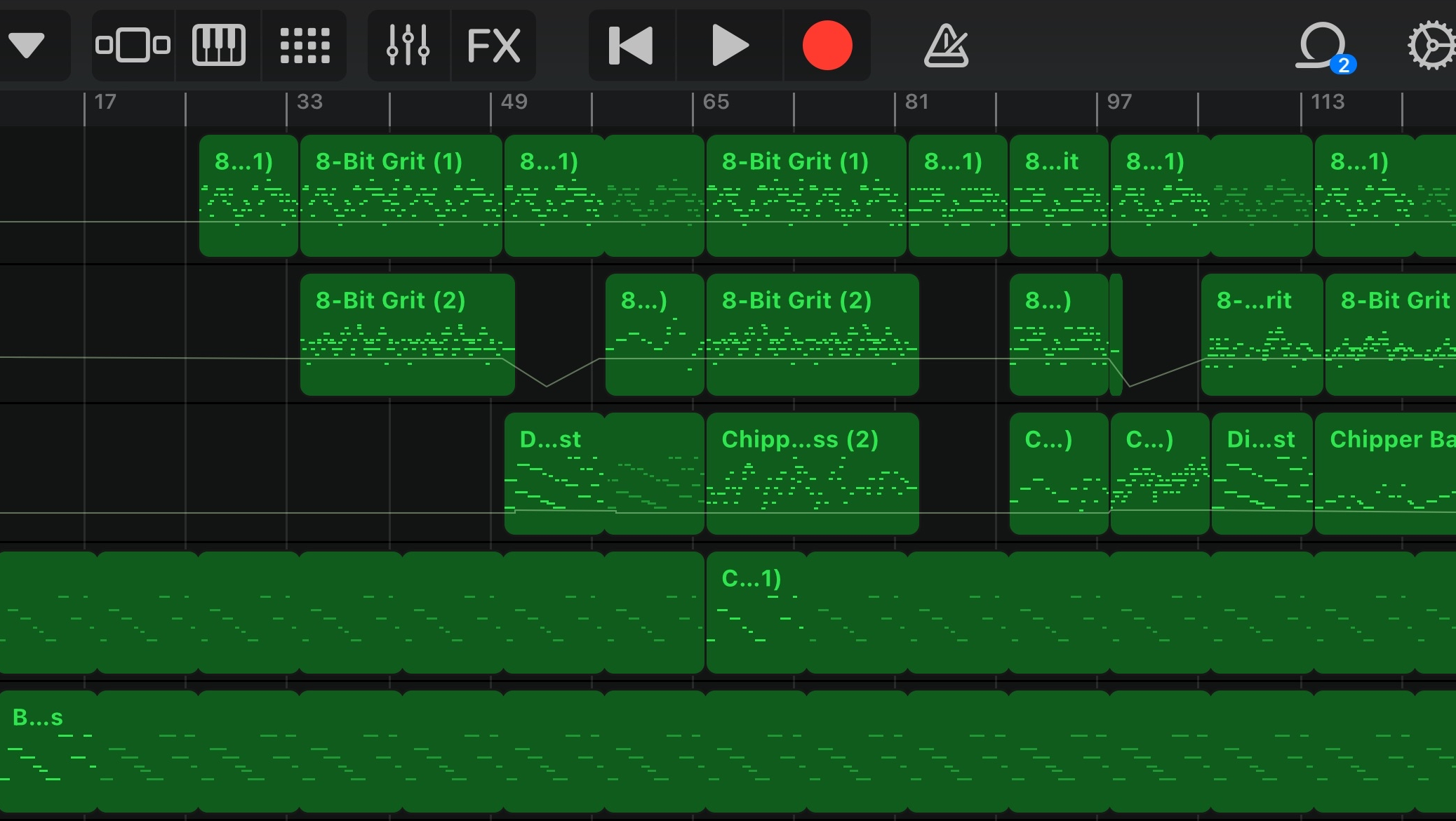Viewport: 1456px width, 821px height.
Task: Tap bar 65 on the ruler
Action: coord(715,103)
